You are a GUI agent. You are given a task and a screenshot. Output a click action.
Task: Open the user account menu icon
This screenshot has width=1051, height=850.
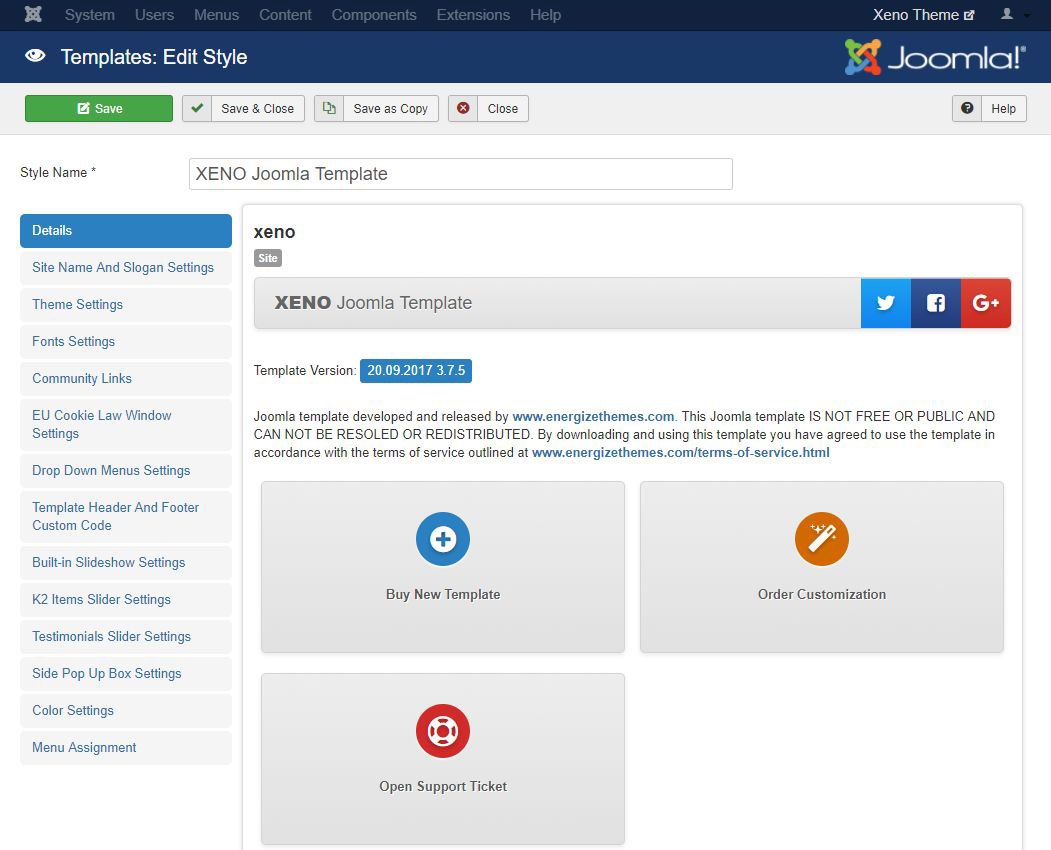coord(1007,14)
